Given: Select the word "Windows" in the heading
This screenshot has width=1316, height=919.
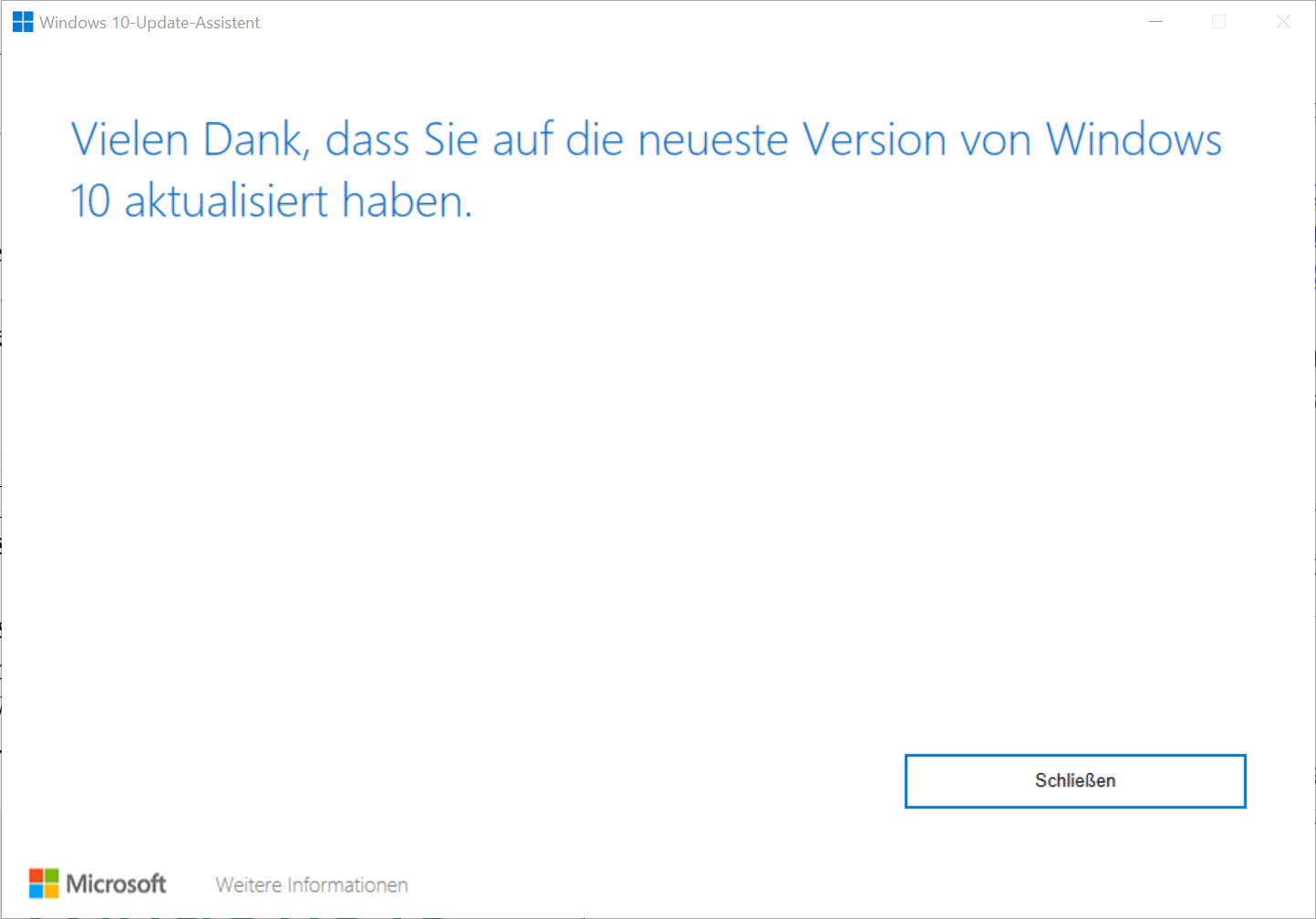Looking at the screenshot, I should pyautogui.click(x=1134, y=140).
